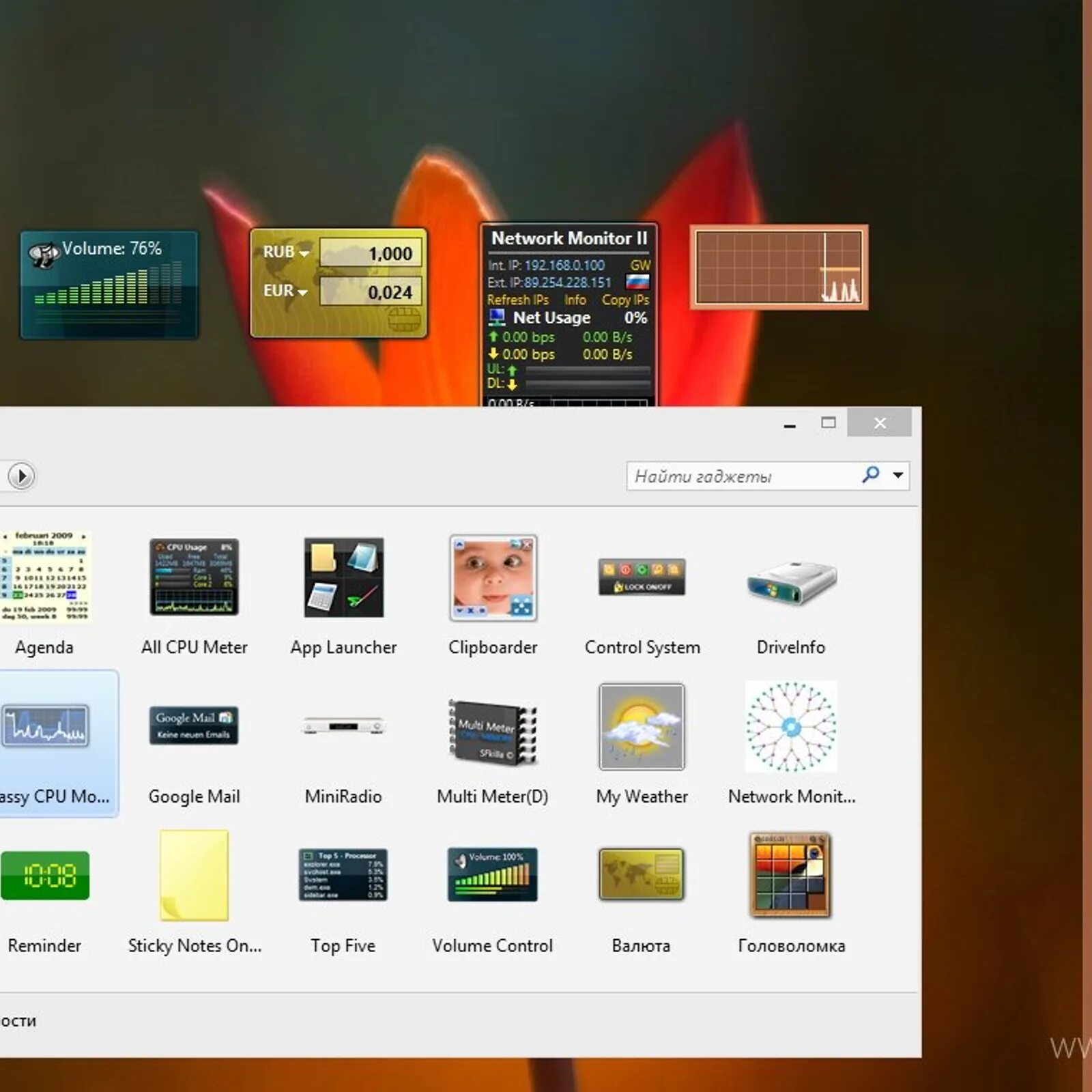Click the CPU graph desktop gadget

[x=779, y=268]
